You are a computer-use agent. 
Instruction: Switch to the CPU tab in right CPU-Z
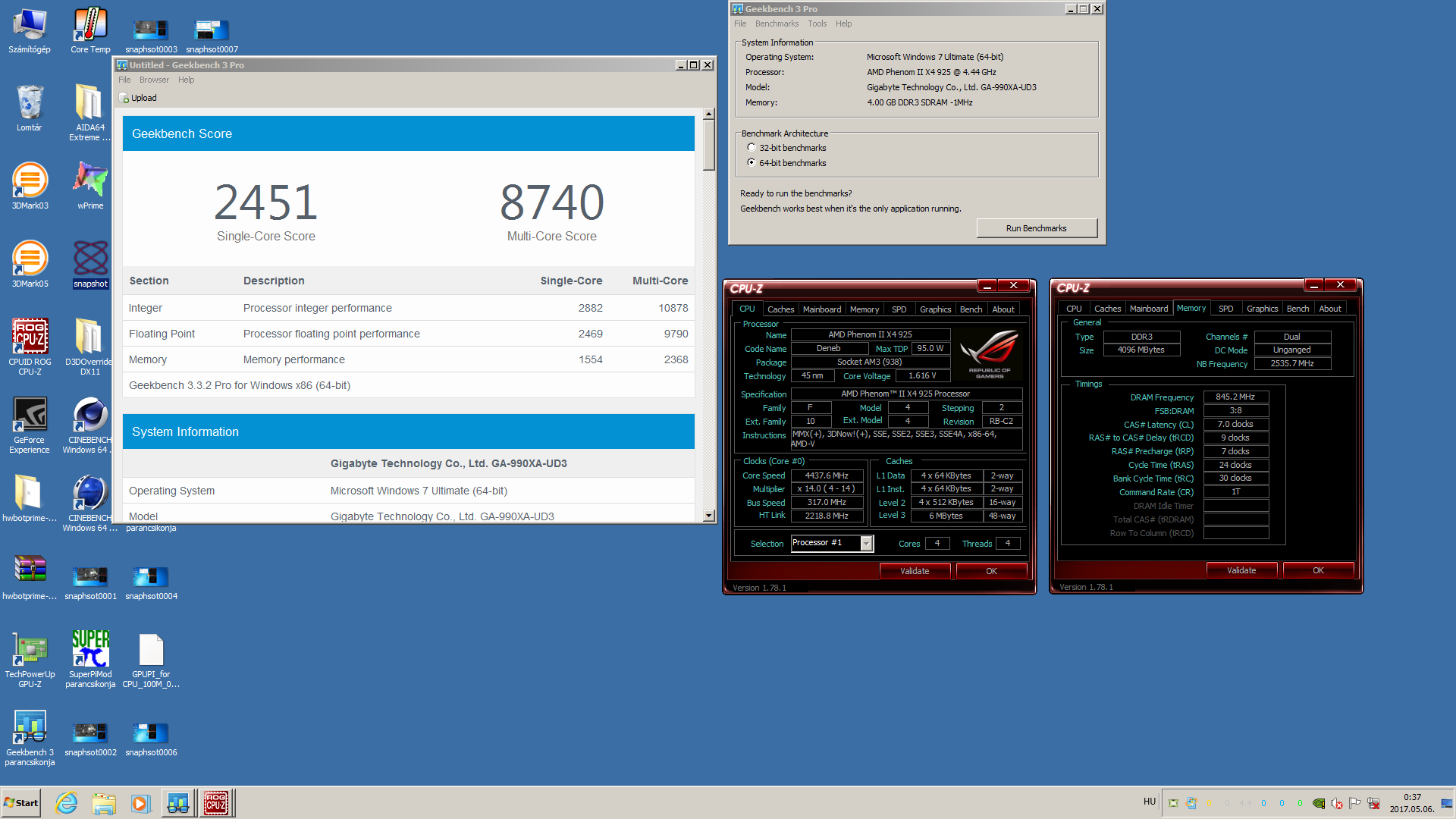tap(1074, 309)
